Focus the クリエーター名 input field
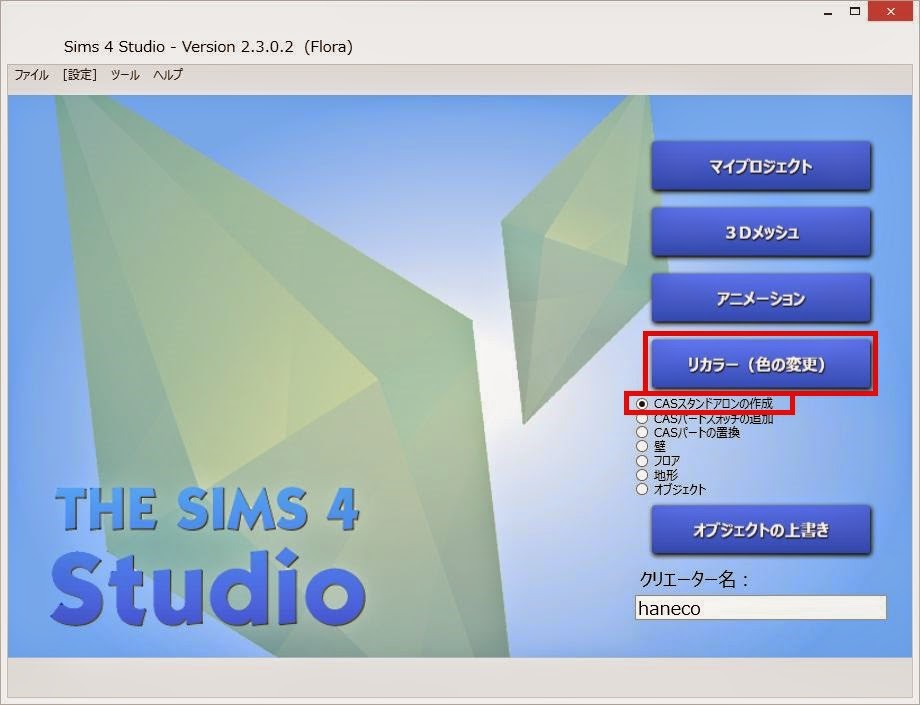 [760, 608]
